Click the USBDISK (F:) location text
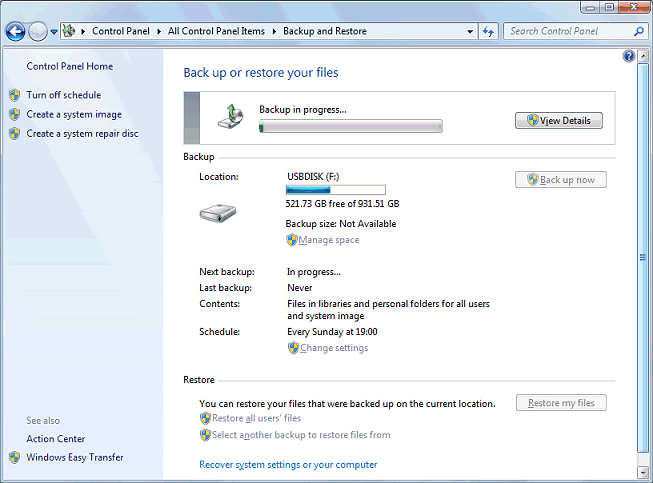The width and height of the screenshot is (653, 483). pyautogui.click(x=313, y=177)
